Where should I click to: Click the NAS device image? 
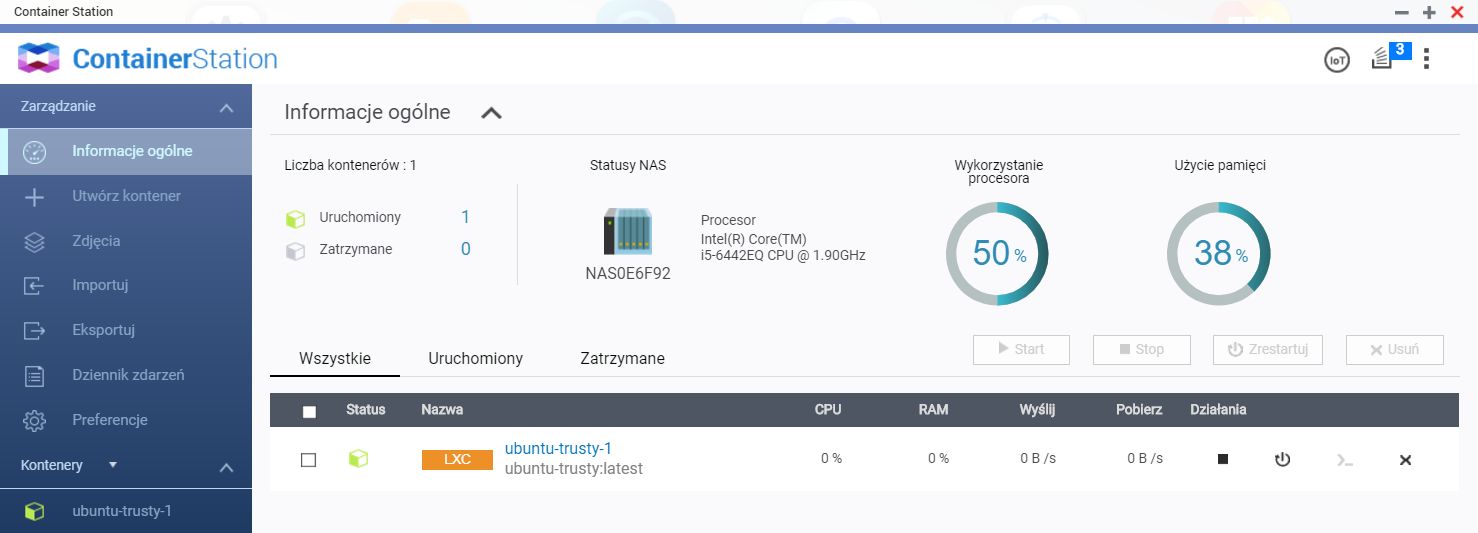628,232
